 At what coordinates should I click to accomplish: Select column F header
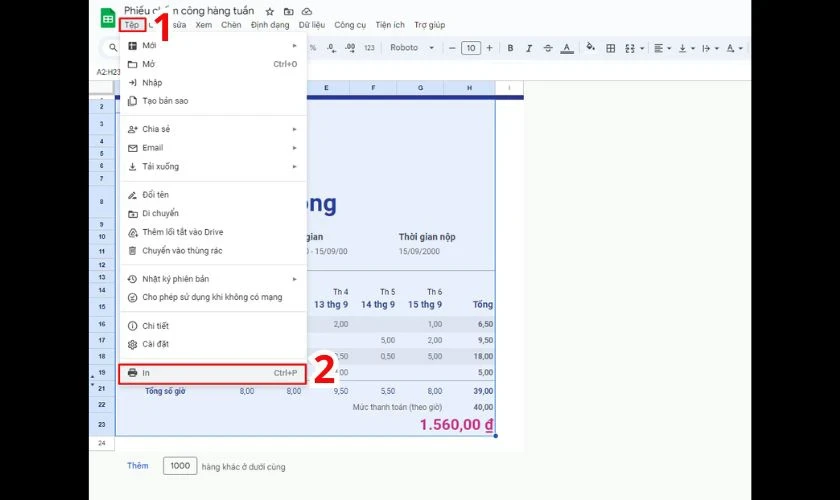[373, 87]
